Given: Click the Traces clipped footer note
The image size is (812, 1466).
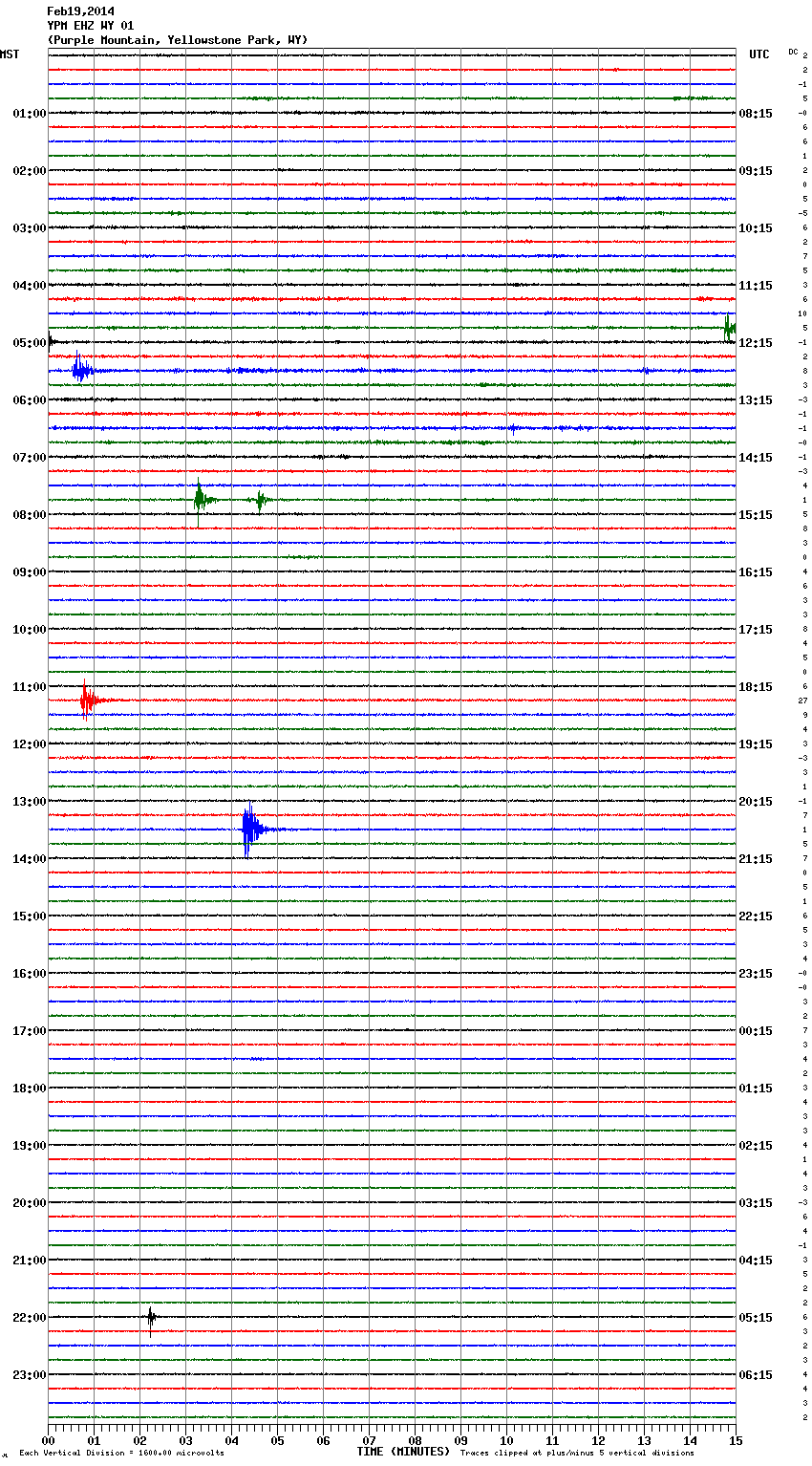Looking at the screenshot, I should (x=577, y=1453).
